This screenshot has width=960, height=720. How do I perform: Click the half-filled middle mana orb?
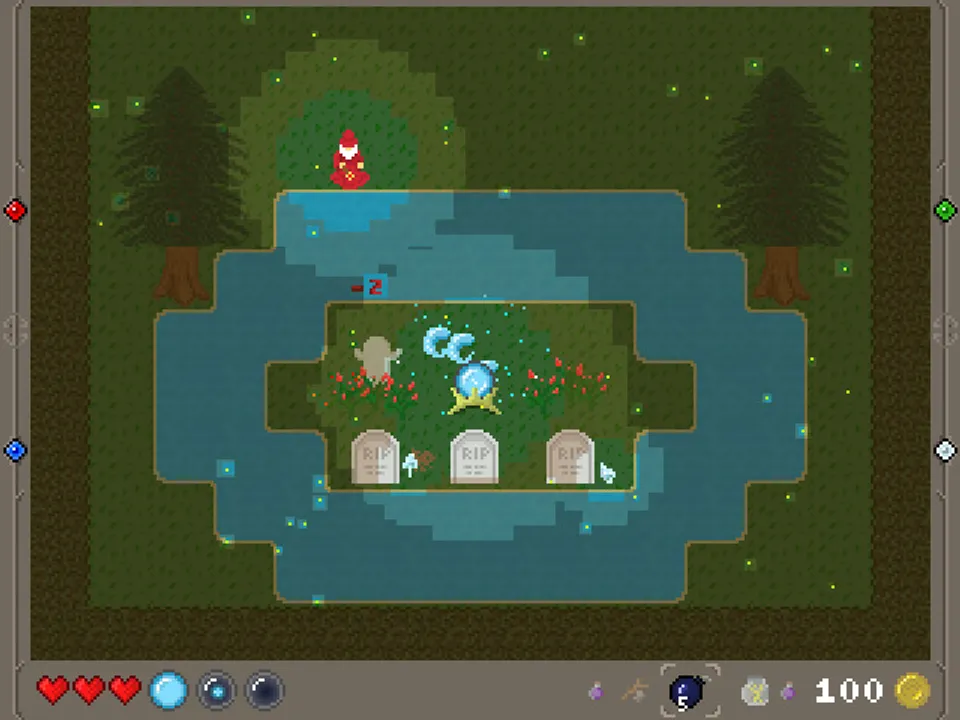(x=216, y=691)
